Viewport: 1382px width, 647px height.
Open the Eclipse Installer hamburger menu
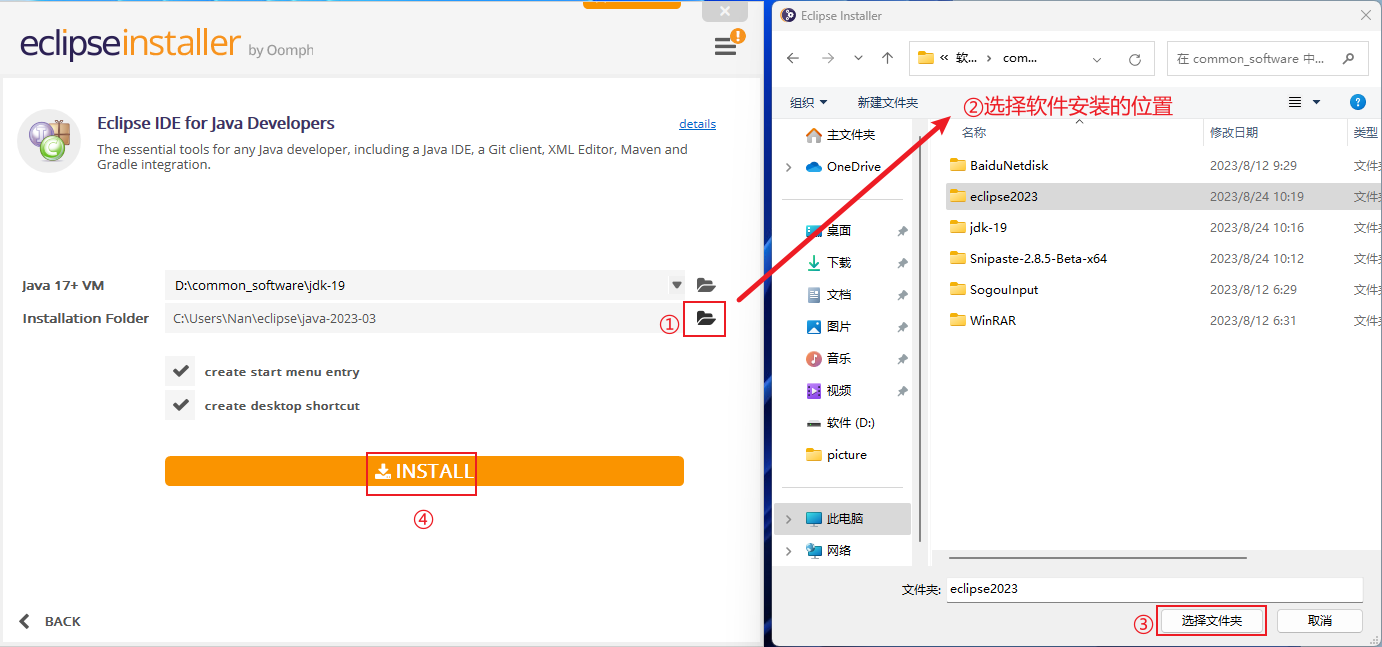pos(725,47)
